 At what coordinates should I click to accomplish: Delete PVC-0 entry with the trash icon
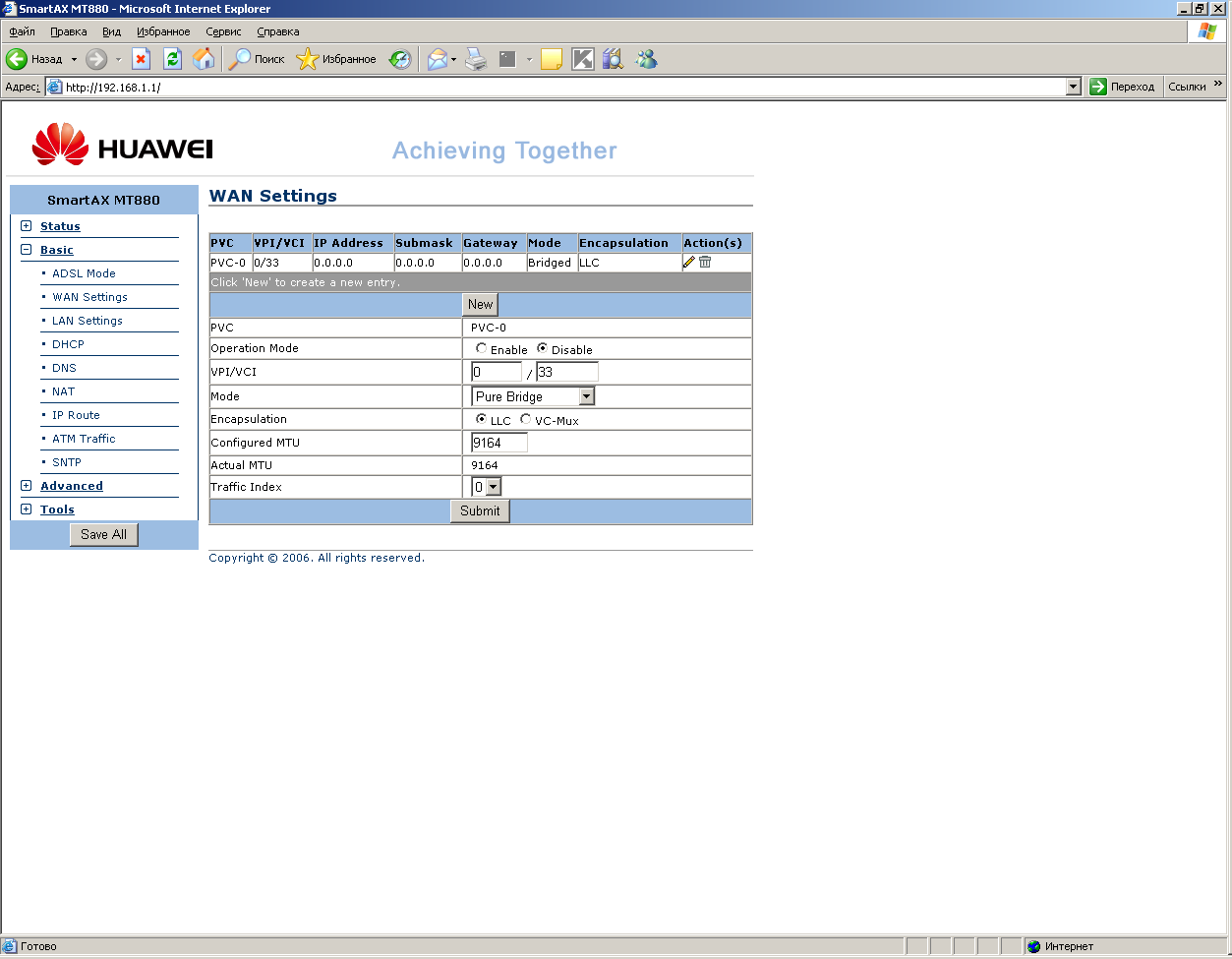(705, 262)
